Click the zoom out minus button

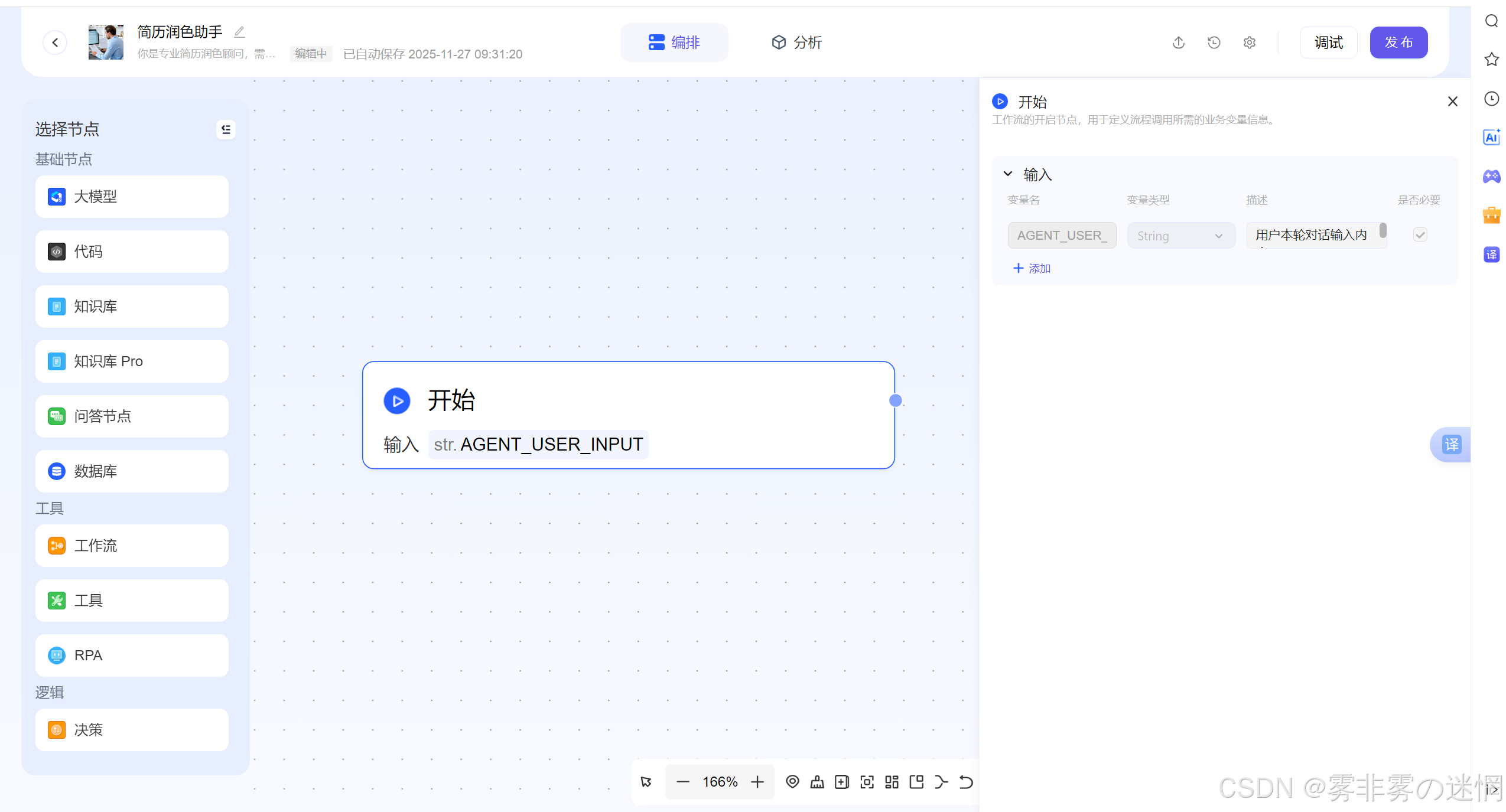[x=682, y=782]
